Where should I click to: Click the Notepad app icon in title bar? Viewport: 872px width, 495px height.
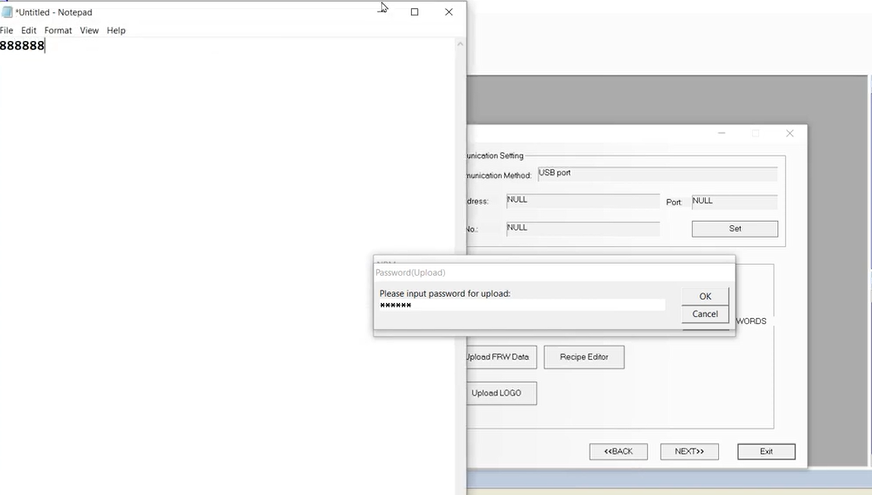(7, 12)
